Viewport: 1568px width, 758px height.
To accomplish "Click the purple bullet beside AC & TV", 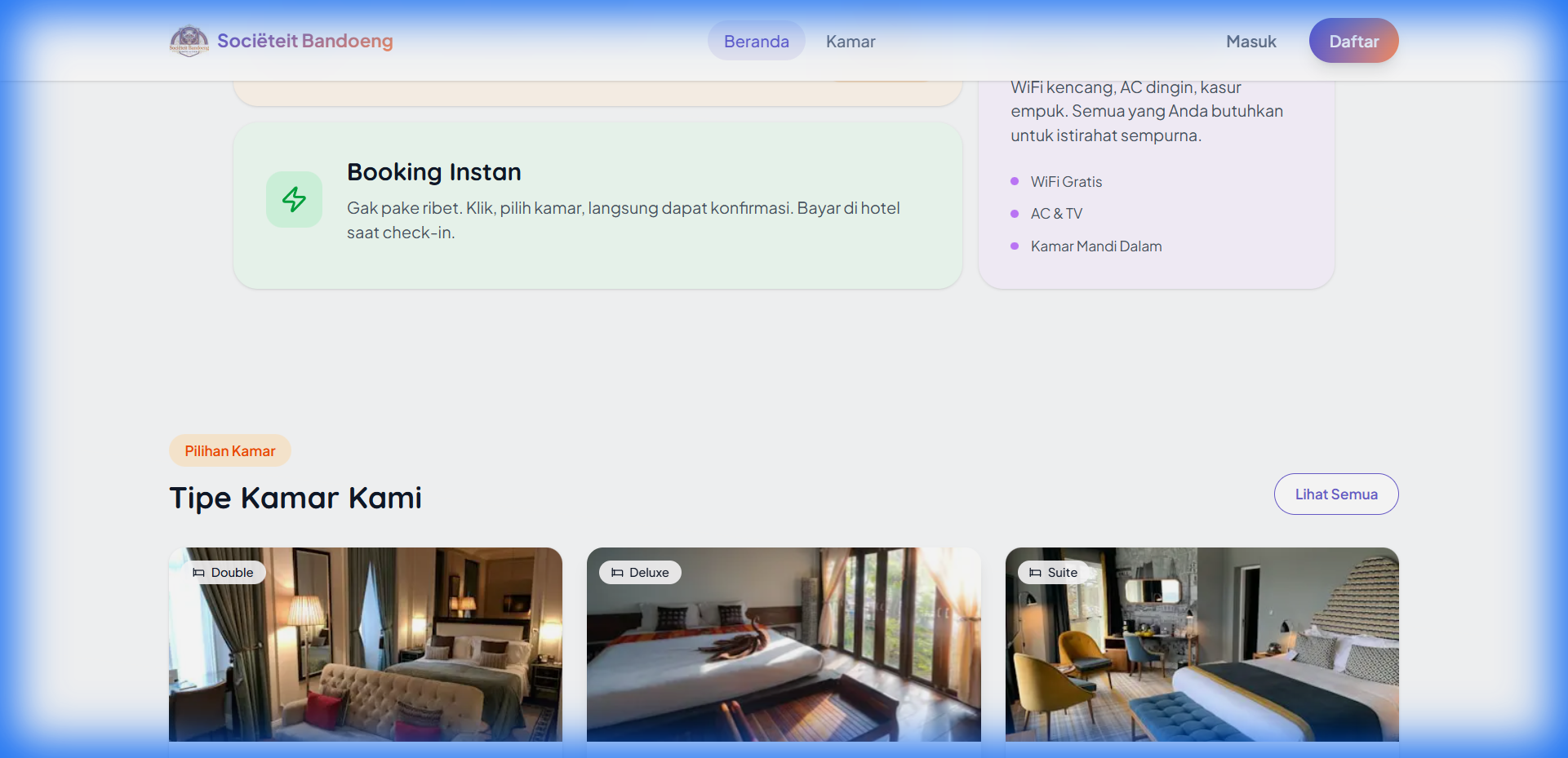I will [1015, 214].
